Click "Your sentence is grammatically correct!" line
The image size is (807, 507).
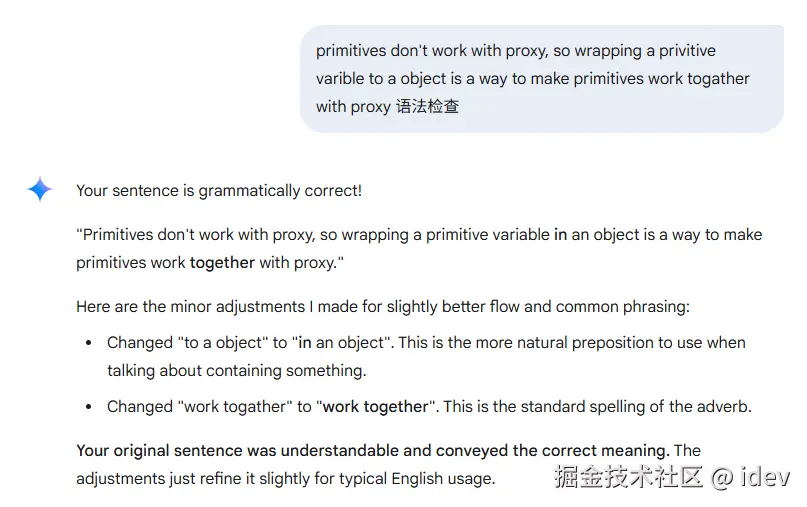click(219, 190)
